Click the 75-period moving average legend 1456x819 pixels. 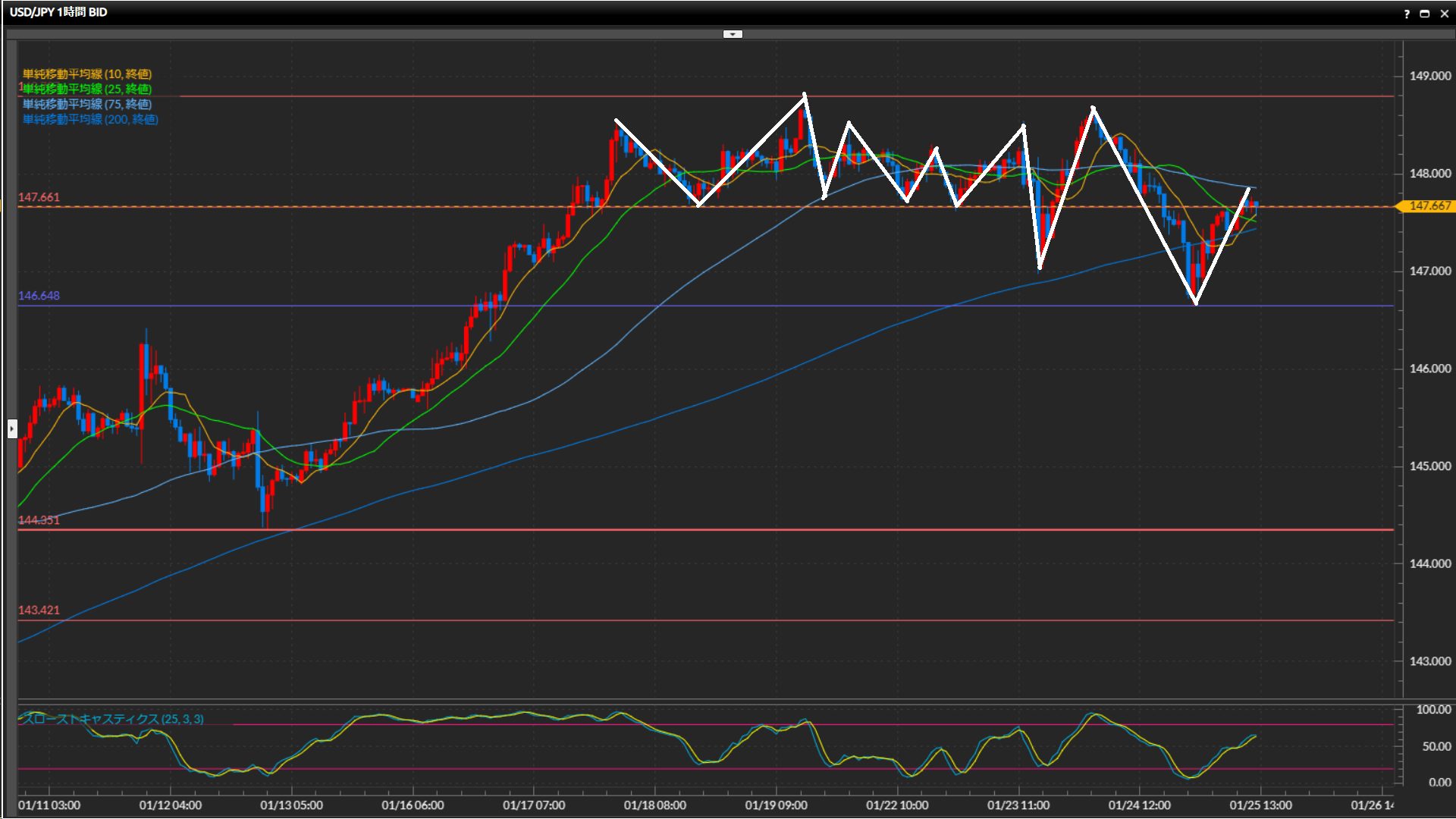pyautogui.click(x=87, y=105)
